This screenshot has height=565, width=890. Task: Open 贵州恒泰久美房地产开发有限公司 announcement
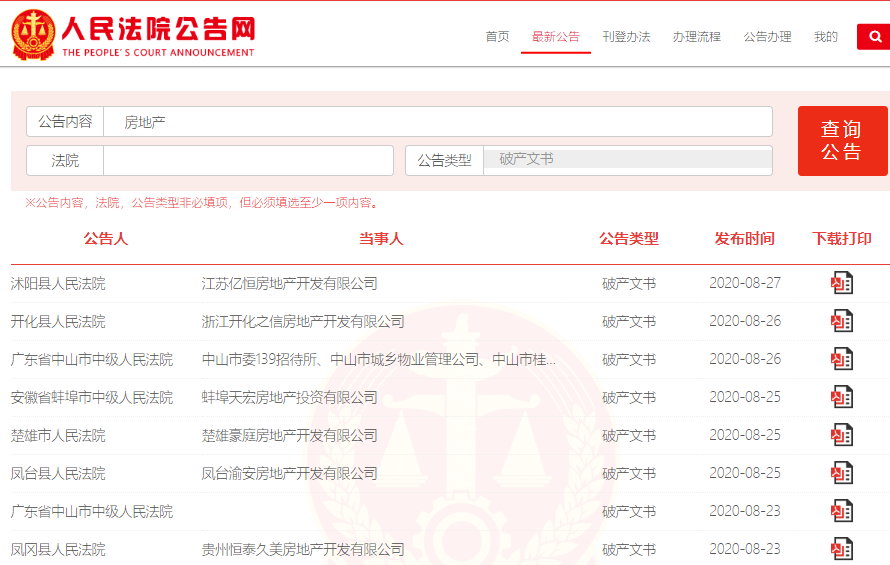(303, 550)
